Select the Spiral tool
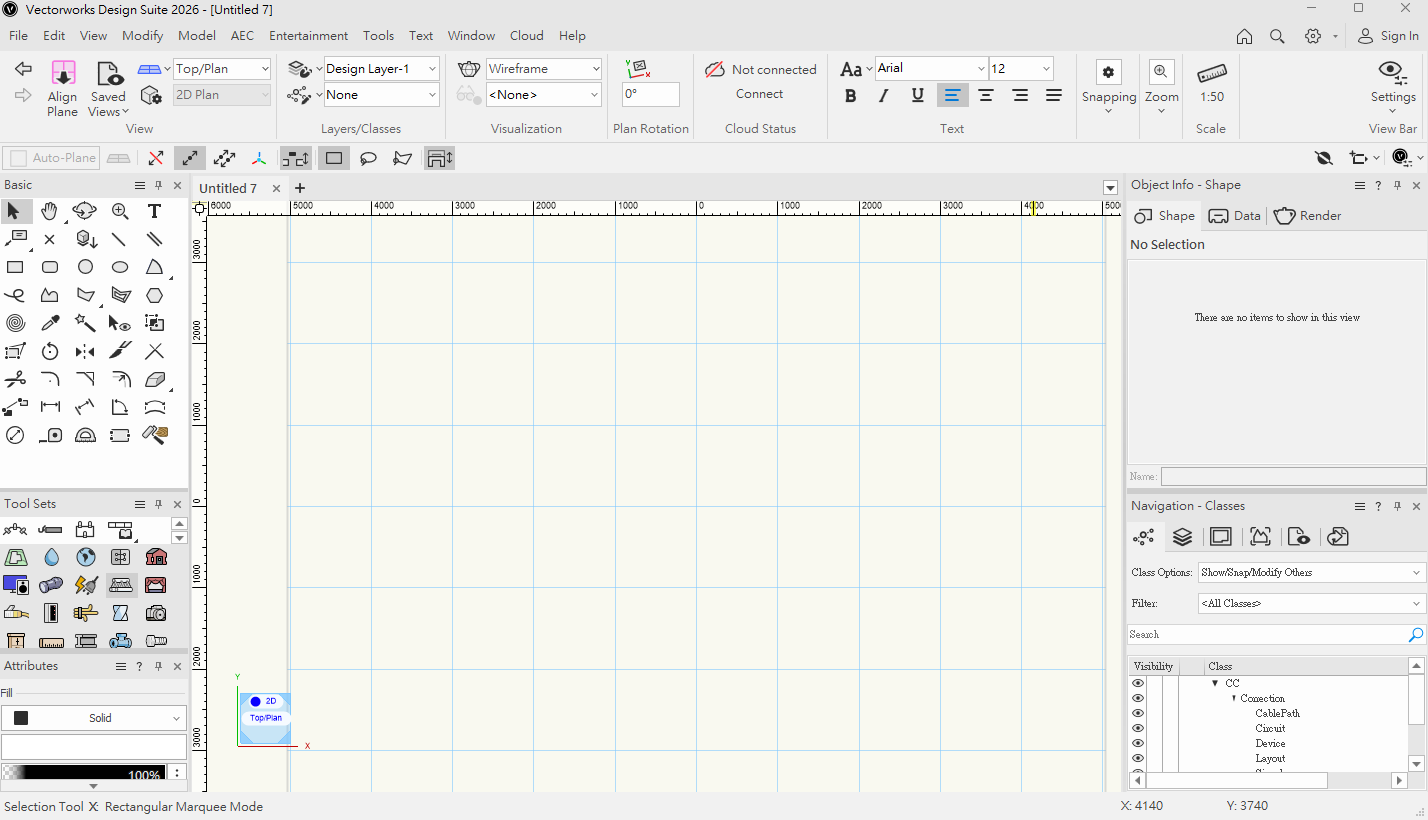This screenshot has width=1428, height=820. (x=15, y=323)
